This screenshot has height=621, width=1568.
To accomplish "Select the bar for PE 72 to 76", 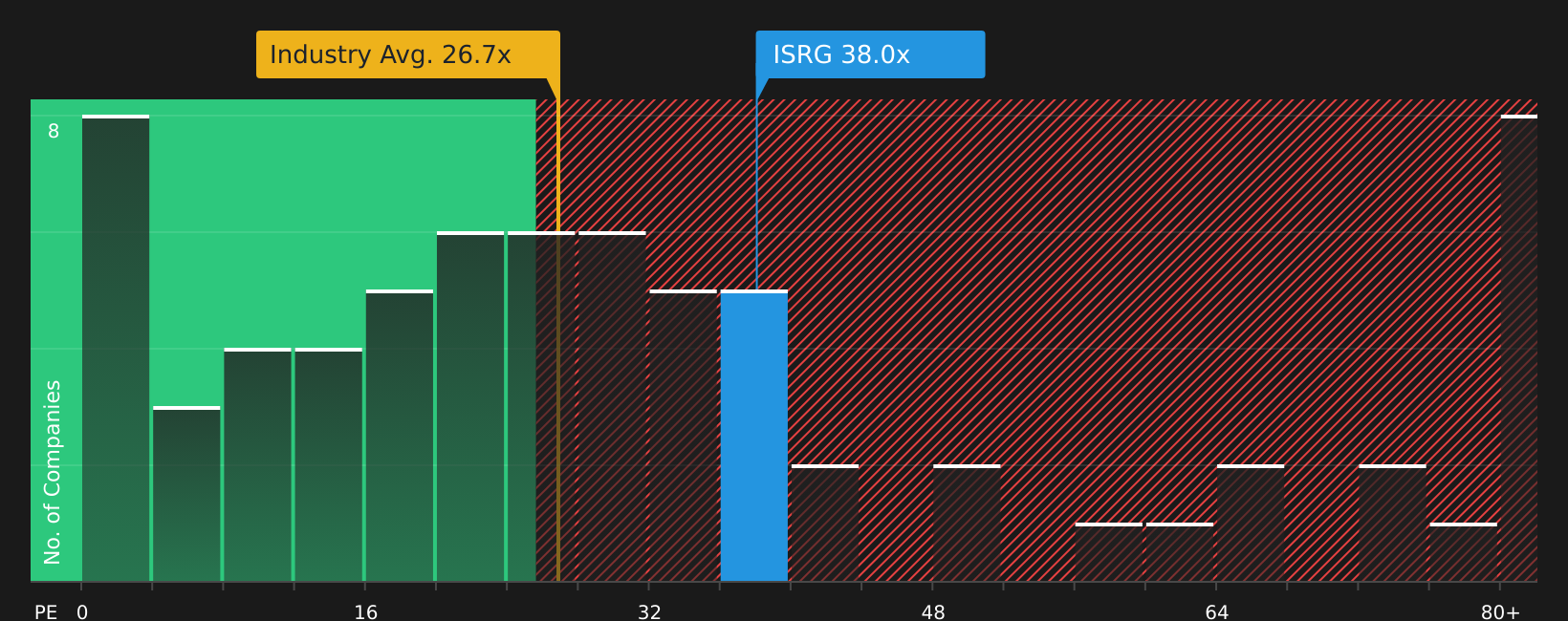I will click(1392, 523).
